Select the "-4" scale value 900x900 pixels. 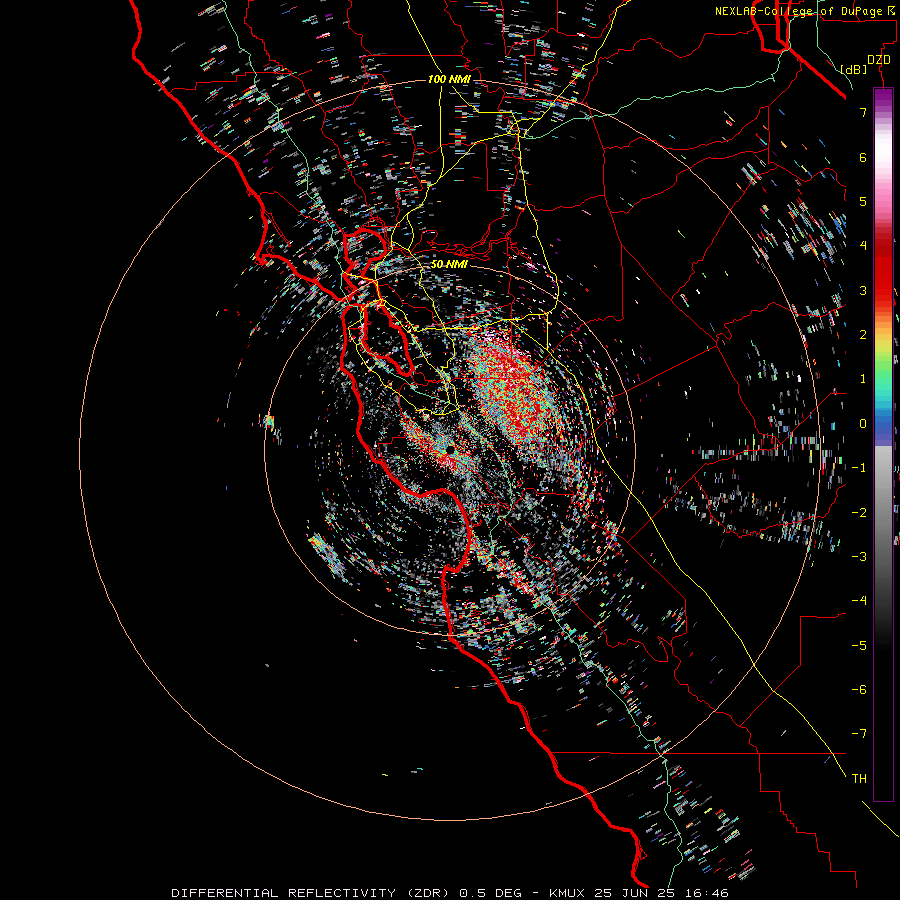pyautogui.click(x=859, y=601)
